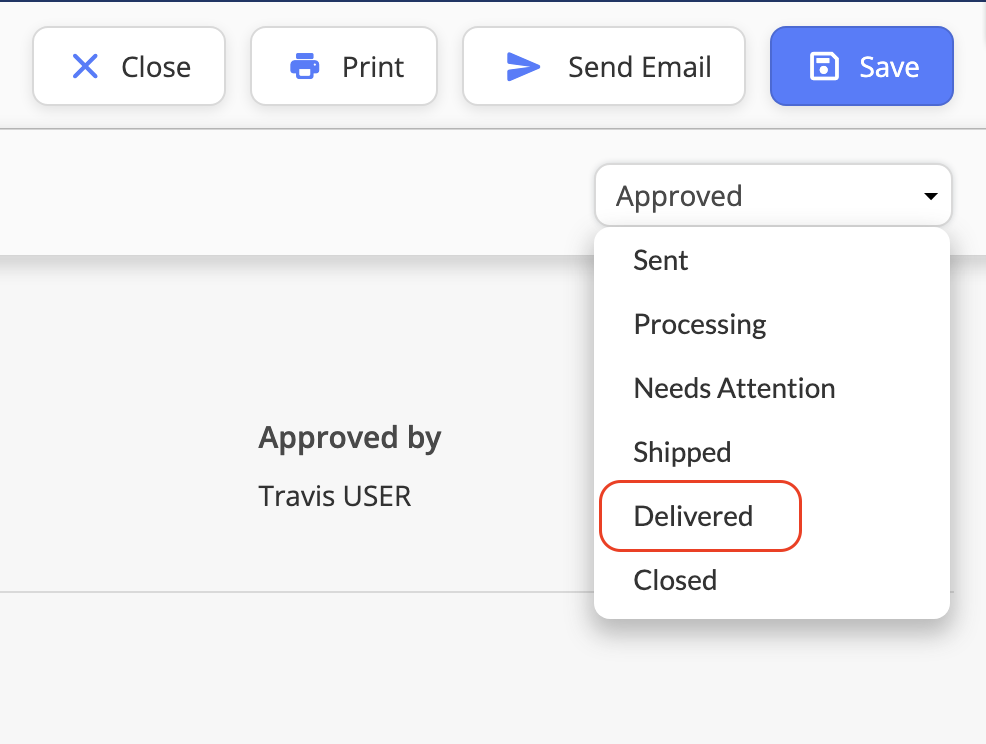Click the blue Save button
Image resolution: width=986 pixels, height=744 pixels.
[x=861, y=66]
